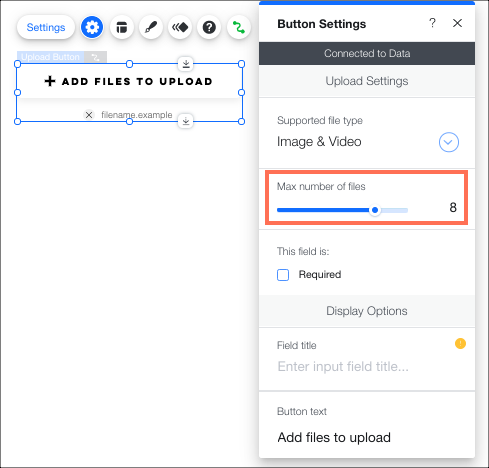
Task: Open the green connect to data icon
Action: [239, 27]
